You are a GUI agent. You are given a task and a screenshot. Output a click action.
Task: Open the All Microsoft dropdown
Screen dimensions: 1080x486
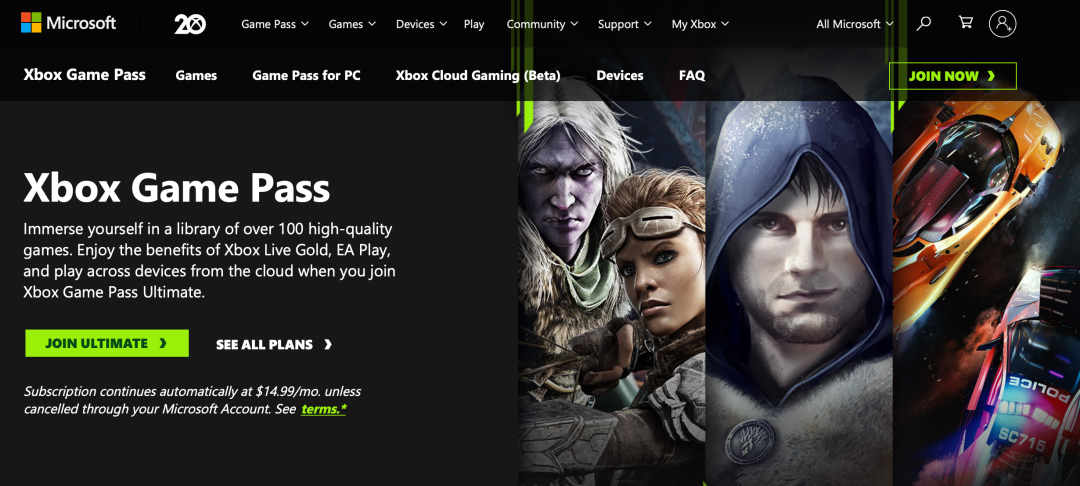click(x=855, y=24)
